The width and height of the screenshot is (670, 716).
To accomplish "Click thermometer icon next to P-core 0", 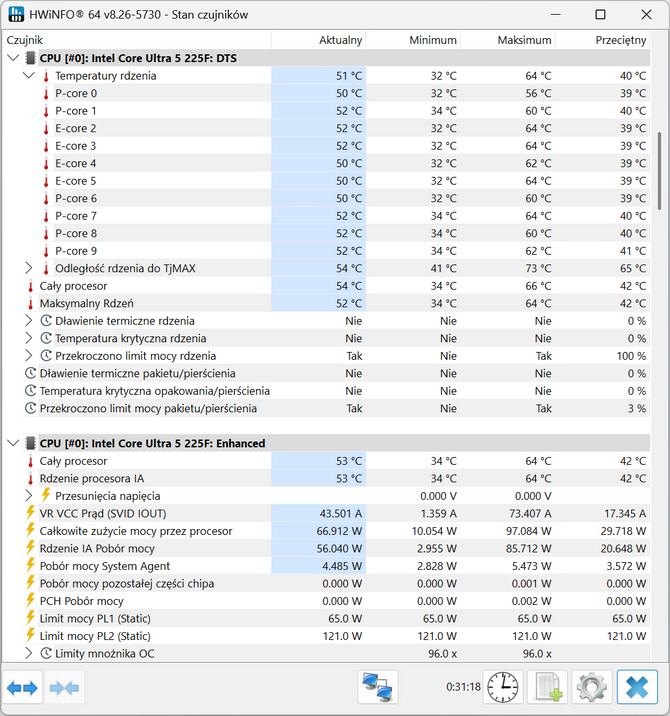I will [46, 94].
